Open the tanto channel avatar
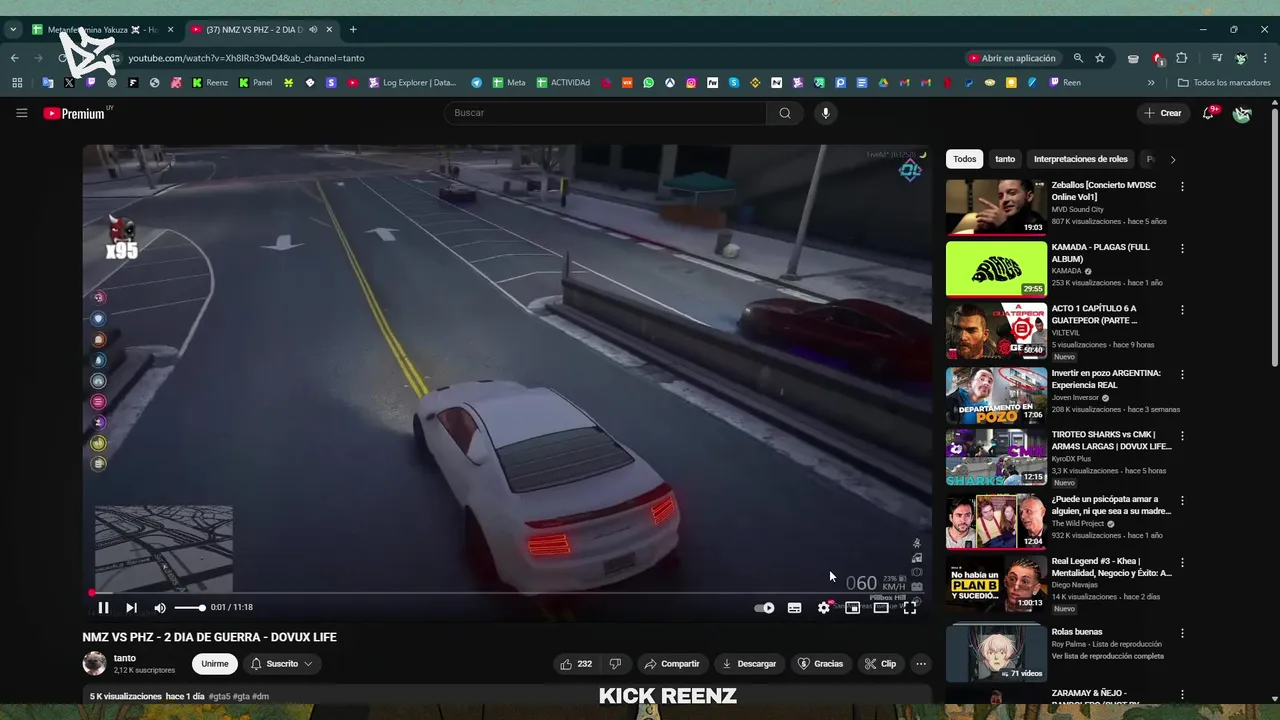This screenshot has width=1280, height=720. (94, 663)
